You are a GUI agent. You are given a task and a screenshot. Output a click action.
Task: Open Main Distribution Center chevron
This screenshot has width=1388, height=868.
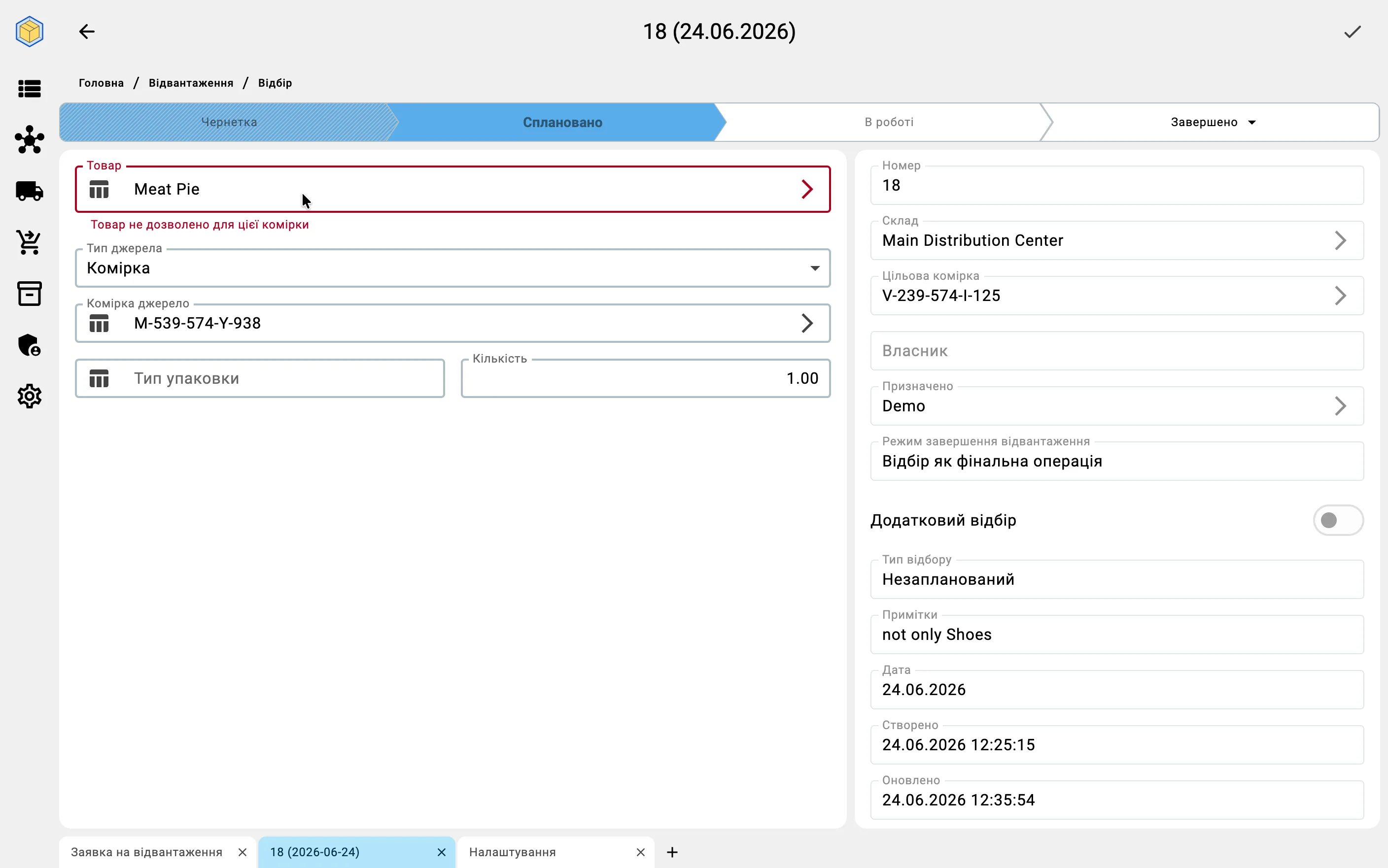pyautogui.click(x=1340, y=240)
